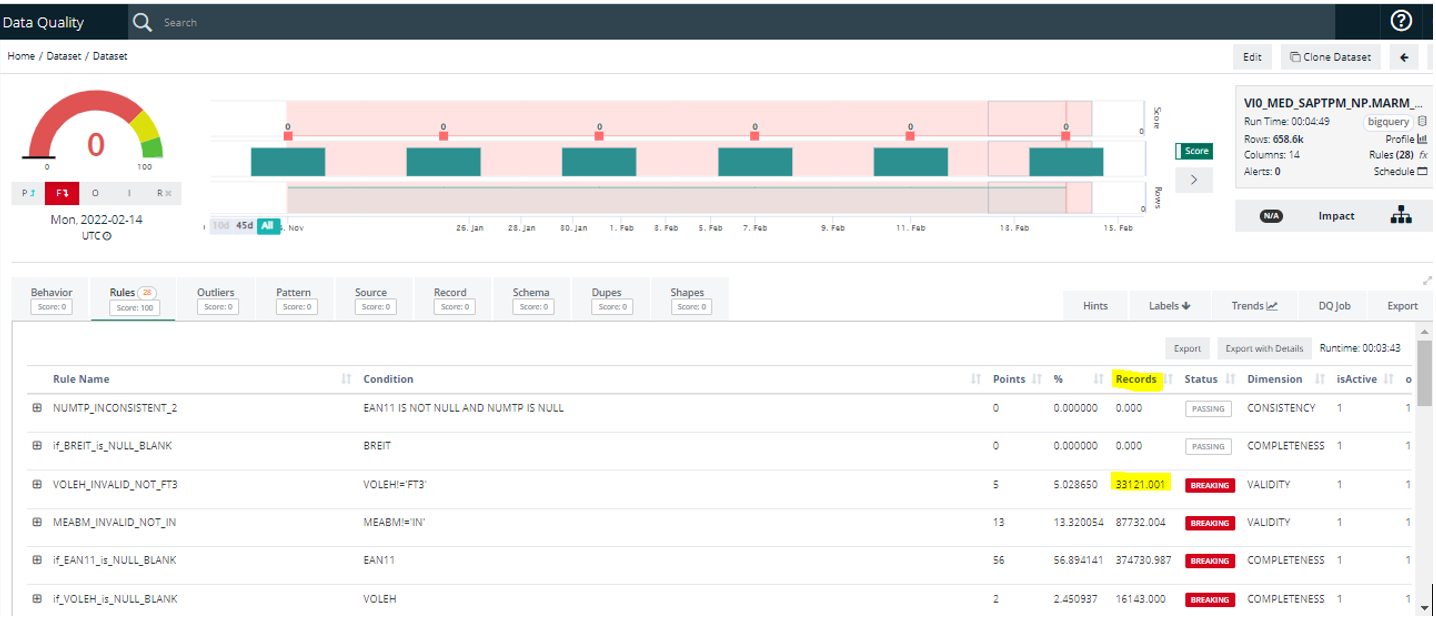Open the help question mark icon

(1401, 21)
